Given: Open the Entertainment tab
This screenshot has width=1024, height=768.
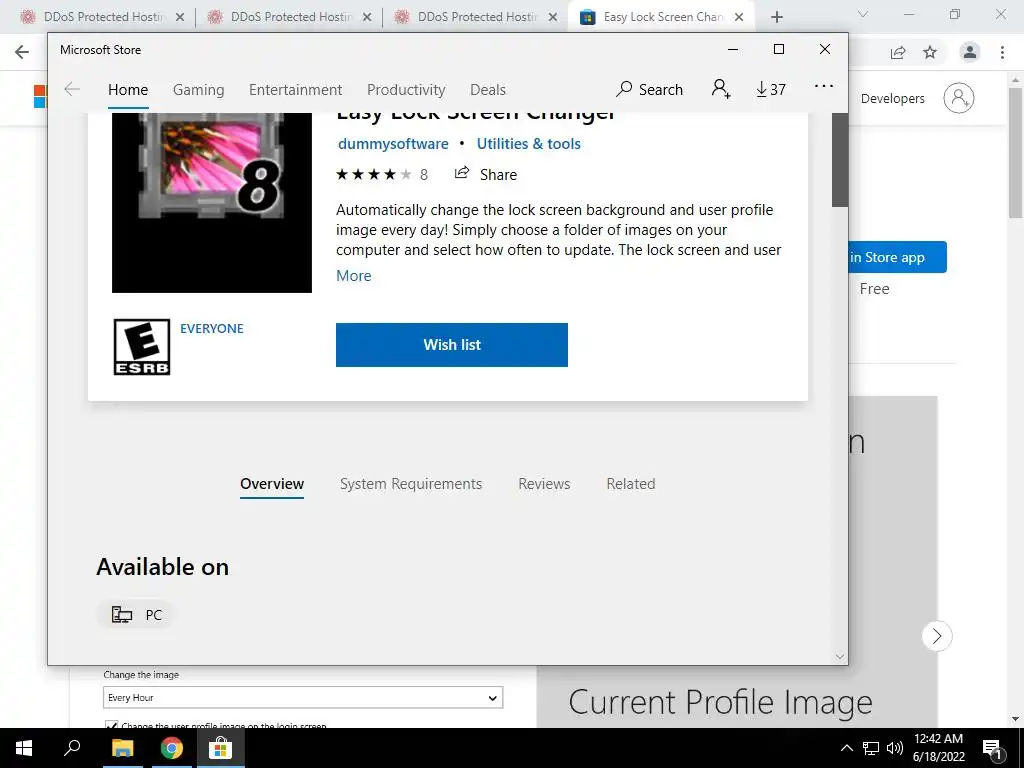Looking at the screenshot, I should click(x=295, y=89).
